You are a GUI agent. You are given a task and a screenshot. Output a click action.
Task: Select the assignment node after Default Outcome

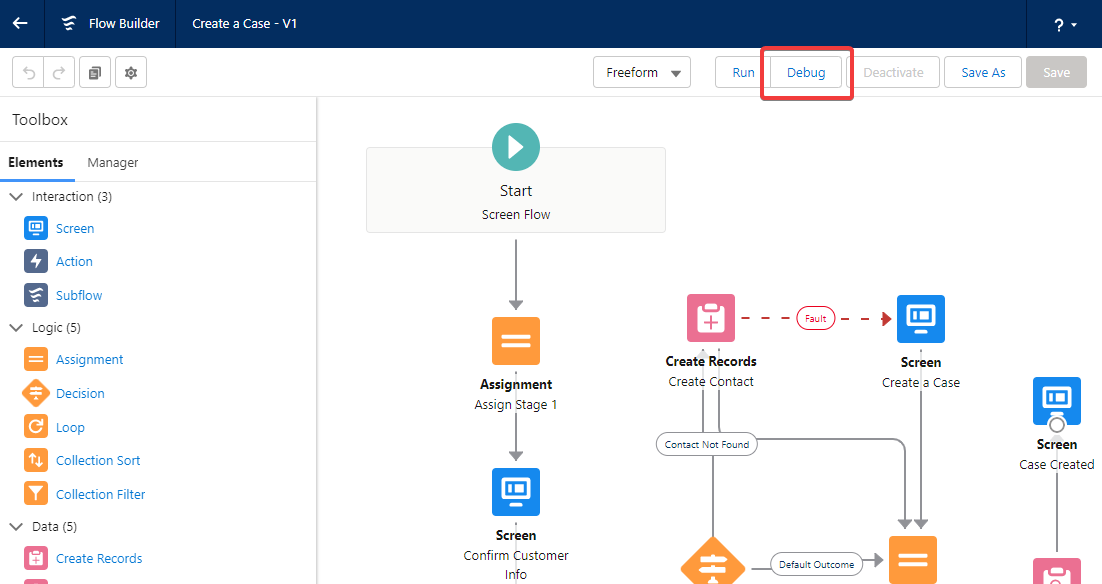(x=913, y=560)
